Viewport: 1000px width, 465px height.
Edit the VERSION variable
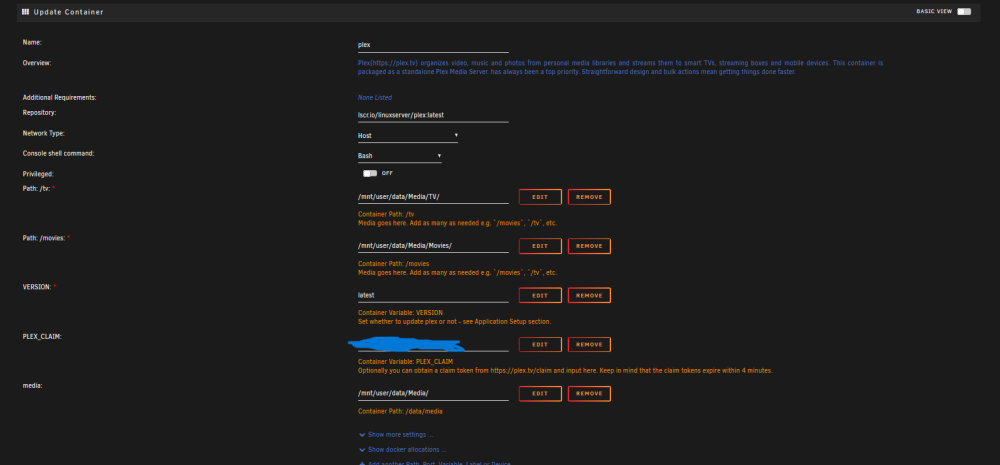[540, 295]
